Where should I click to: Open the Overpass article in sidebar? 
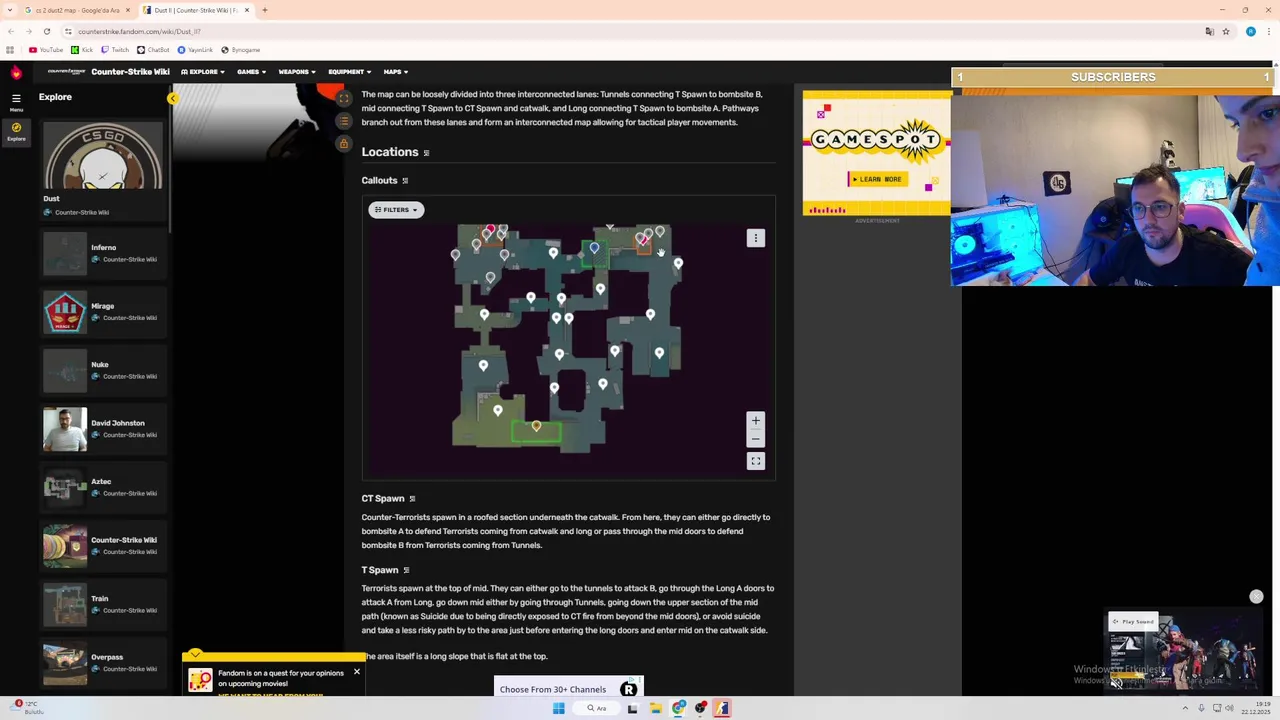[x=102, y=663]
